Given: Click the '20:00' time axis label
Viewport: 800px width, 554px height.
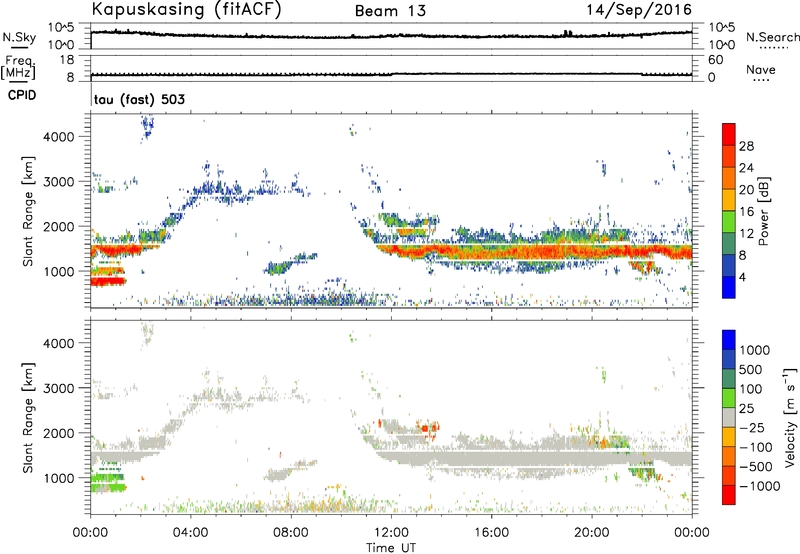Looking at the screenshot, I should tap(592, 533).
